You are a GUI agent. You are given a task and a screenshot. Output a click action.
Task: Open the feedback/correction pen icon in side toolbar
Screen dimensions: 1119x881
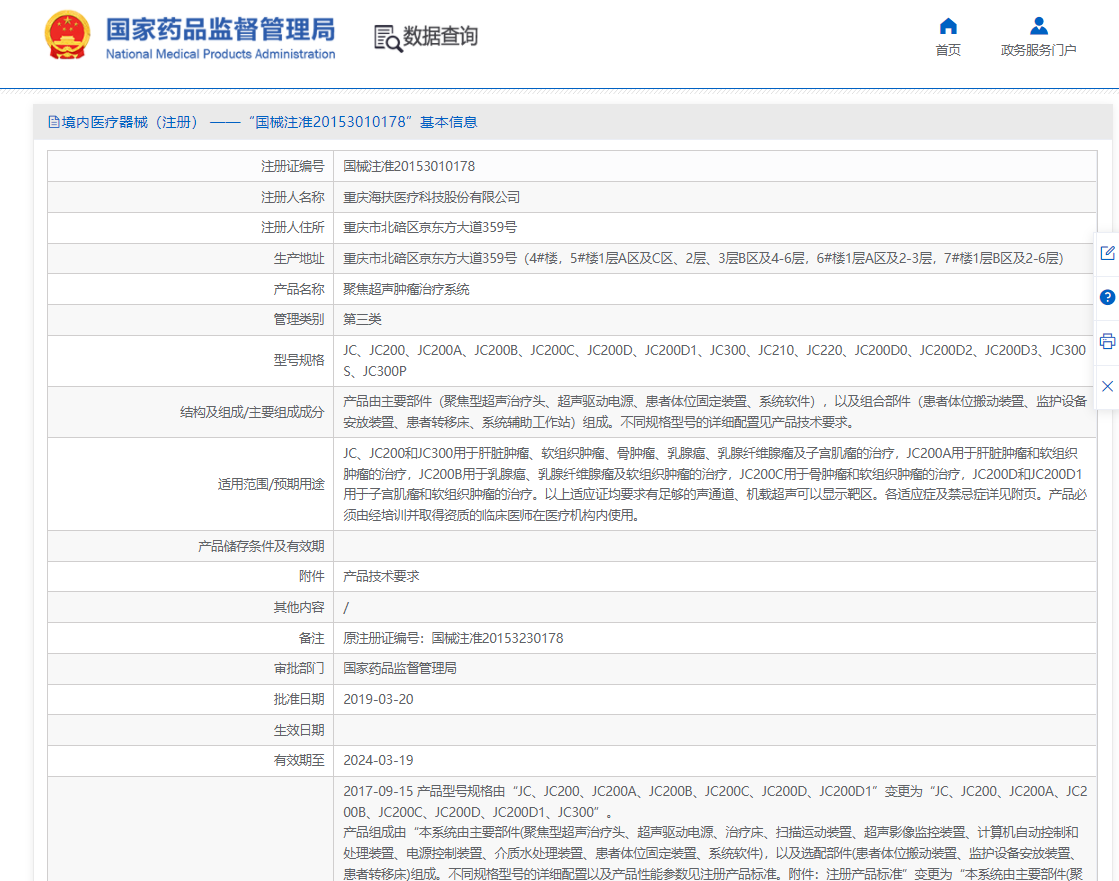click(x=1106, y=253)
